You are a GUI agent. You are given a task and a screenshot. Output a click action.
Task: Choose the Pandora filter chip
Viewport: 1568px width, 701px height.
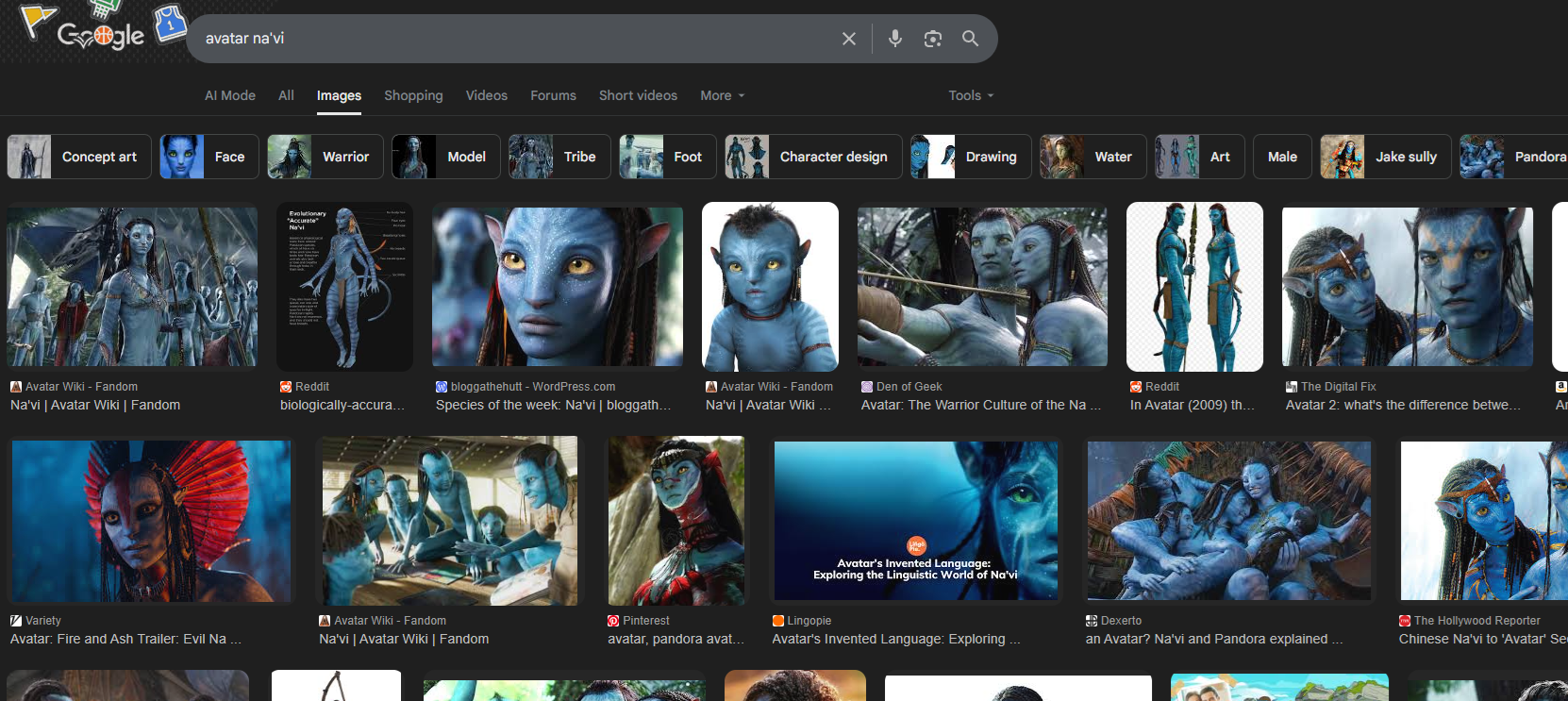(x=1514, y=157)
